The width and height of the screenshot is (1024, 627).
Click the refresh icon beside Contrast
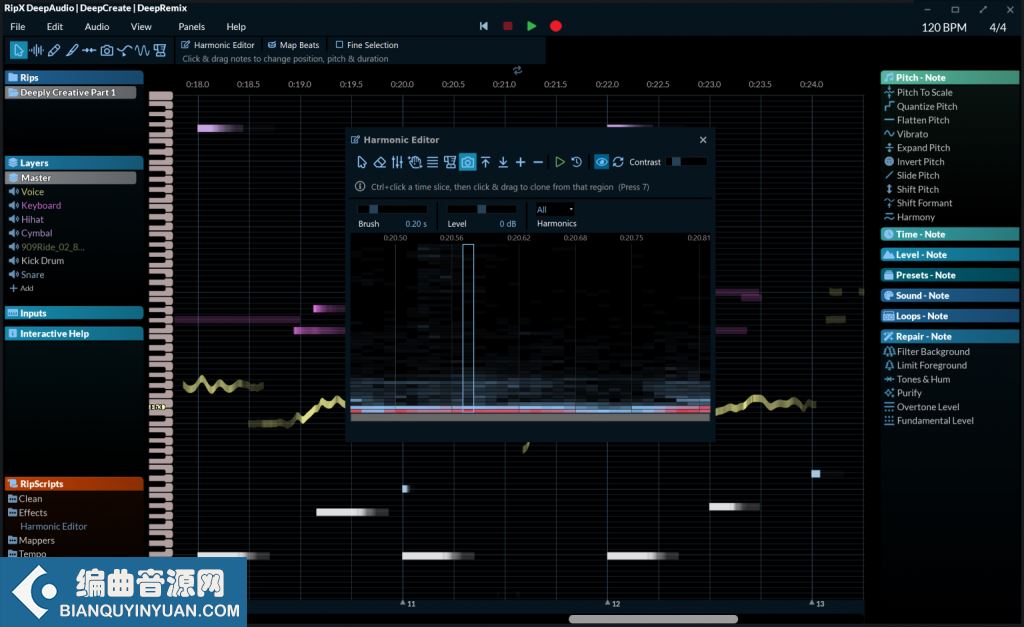(x=618, y=162)
